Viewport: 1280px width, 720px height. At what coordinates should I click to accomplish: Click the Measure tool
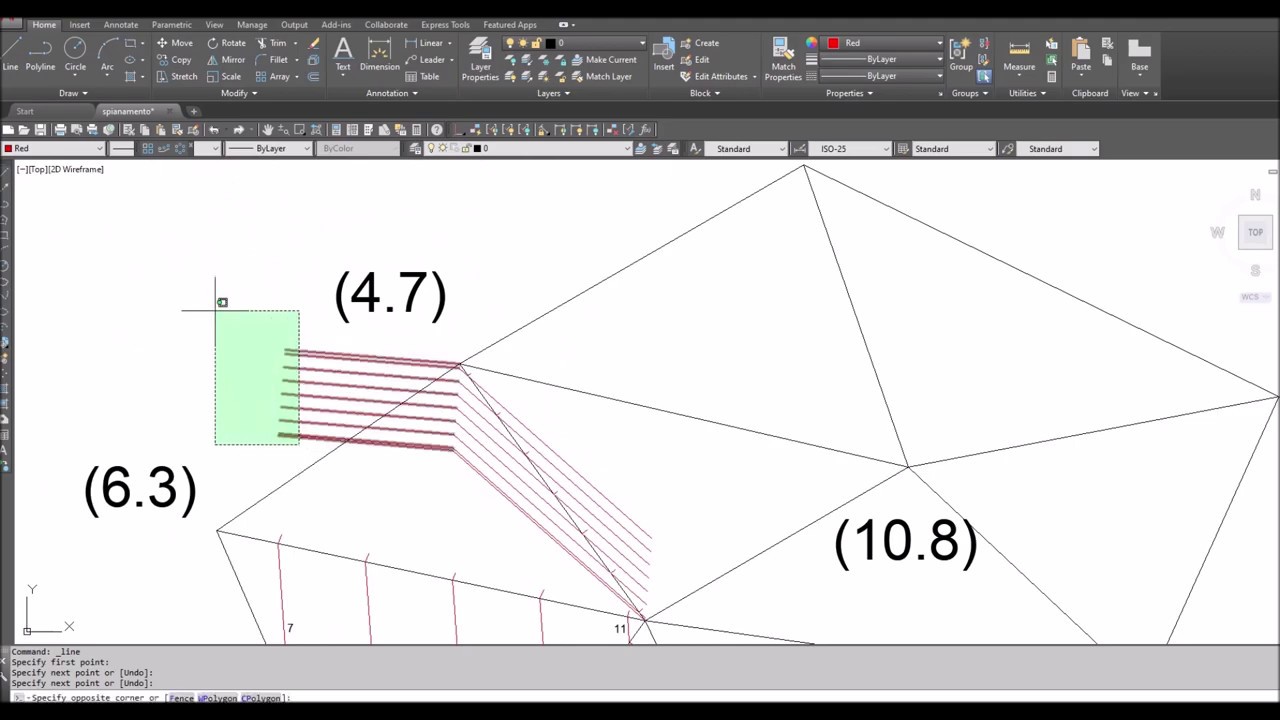click(1019, 54)
